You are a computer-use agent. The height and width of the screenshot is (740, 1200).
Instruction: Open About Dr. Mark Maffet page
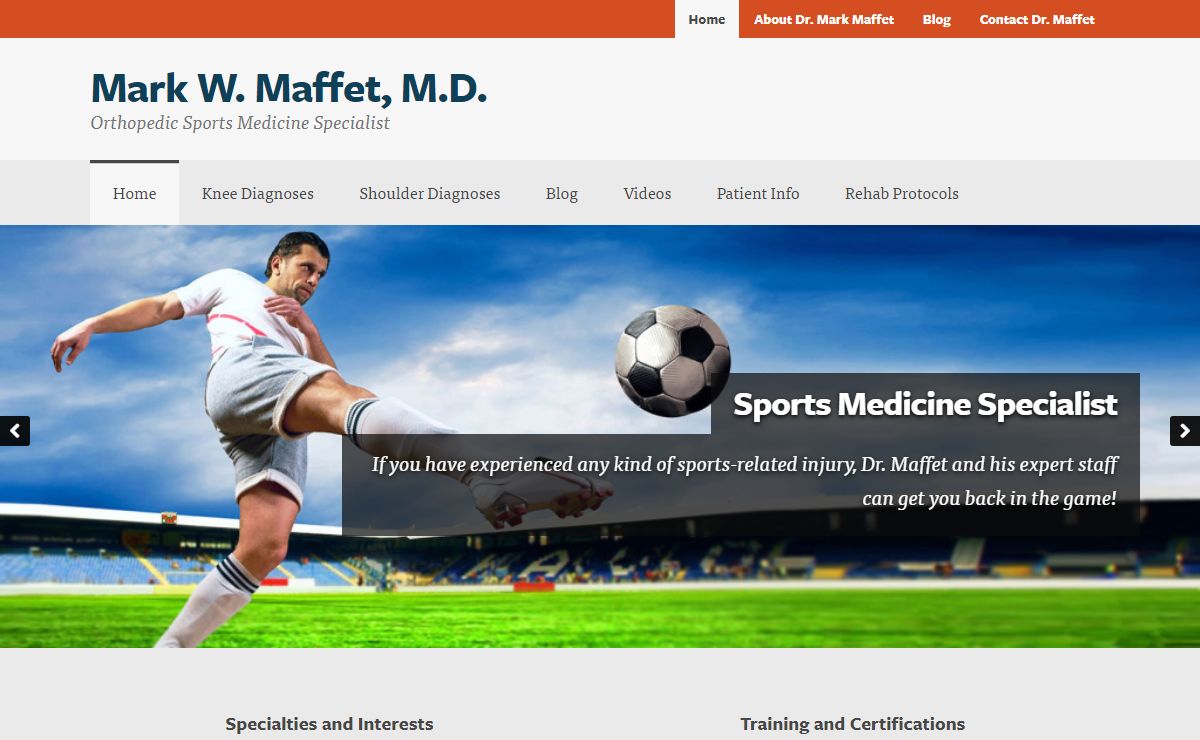[824, 19]
